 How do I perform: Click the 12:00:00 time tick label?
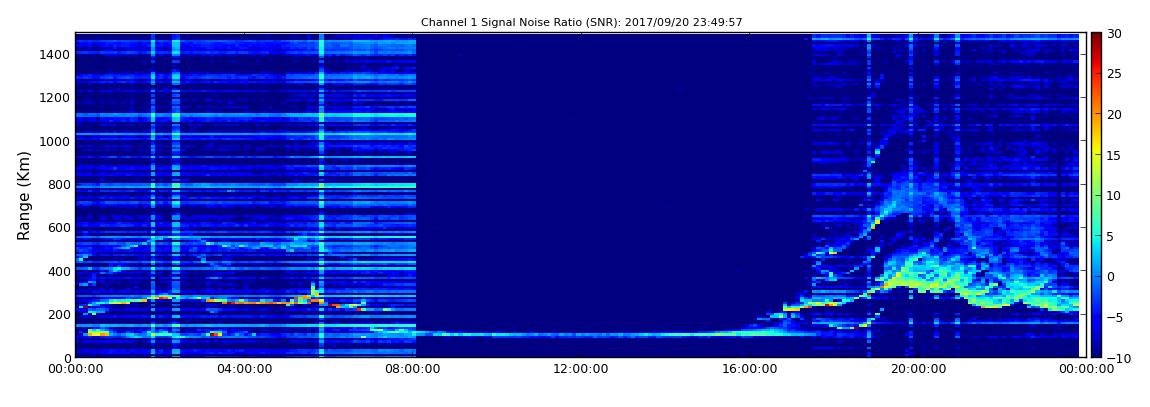[x=580, y=370]
